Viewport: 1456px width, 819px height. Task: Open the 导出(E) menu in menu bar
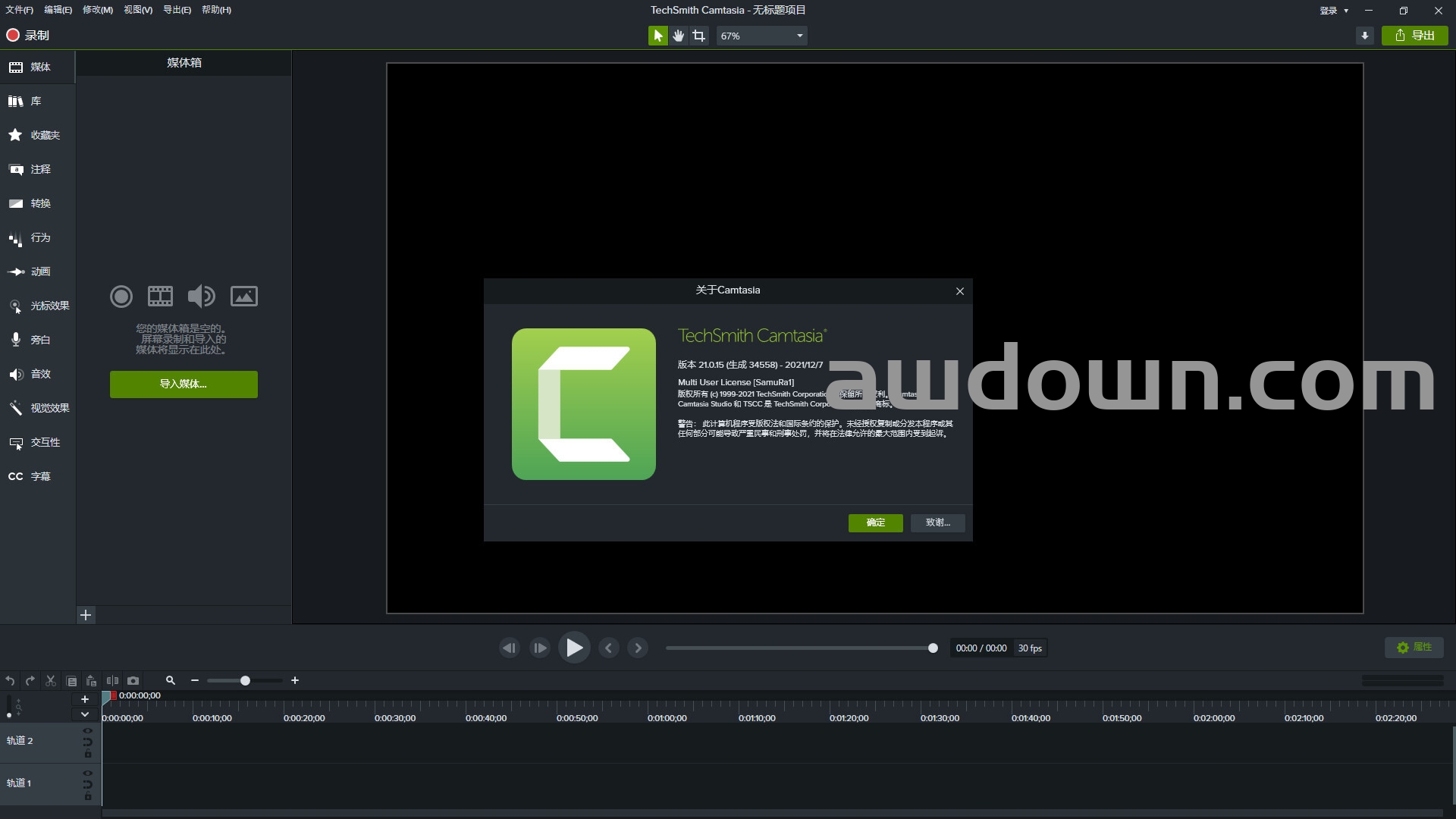coord(177,10)
